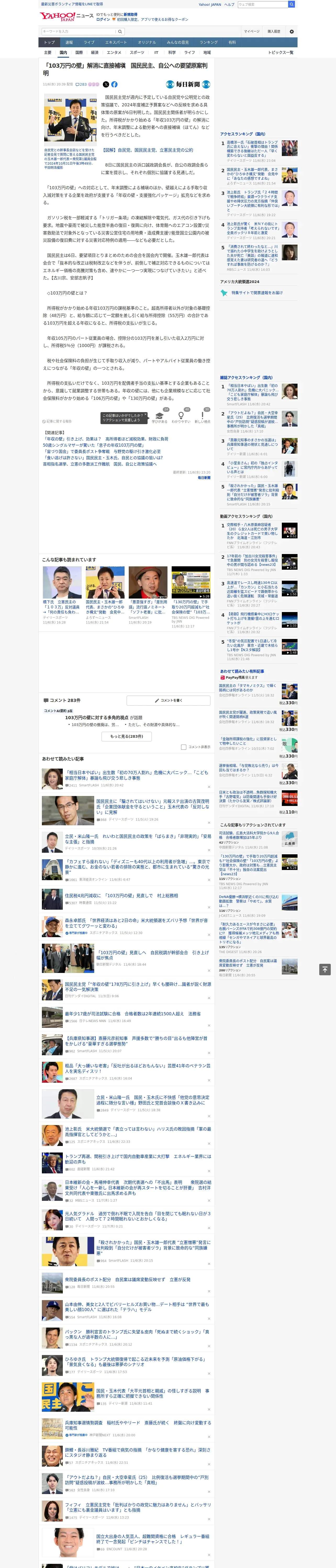The height and width of the screenshot is (1568, 336).
Task: Toggle the コメント非表示 checkbox
Action: (183, 747)
